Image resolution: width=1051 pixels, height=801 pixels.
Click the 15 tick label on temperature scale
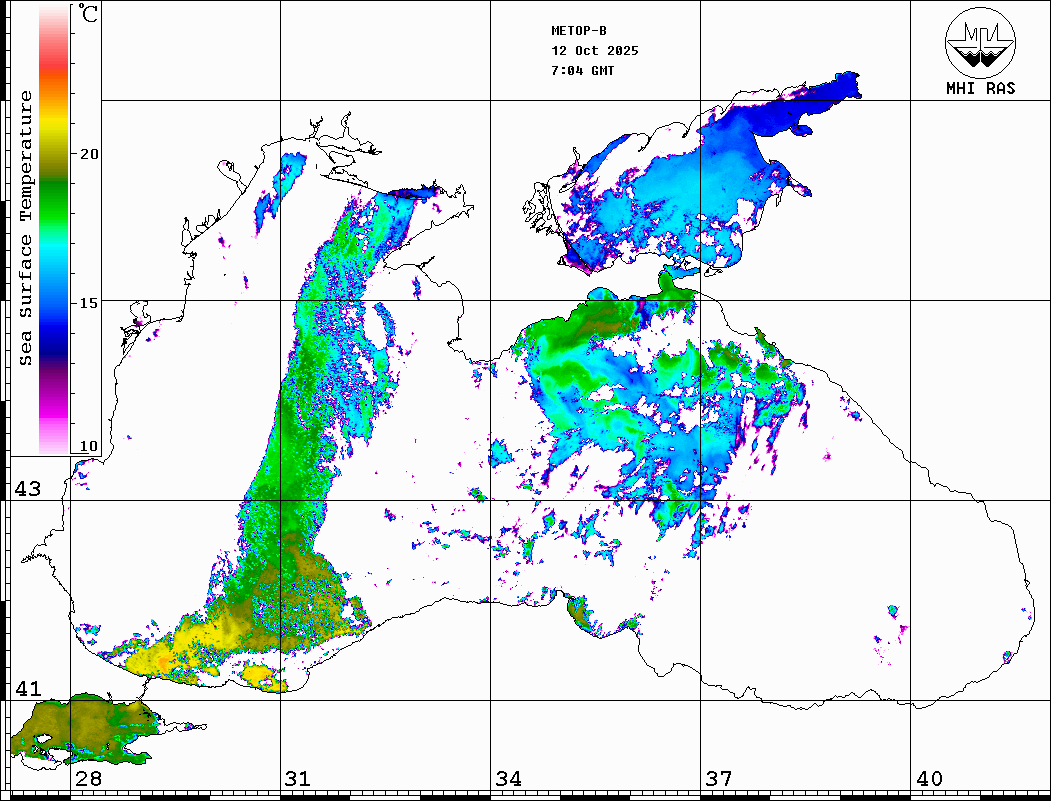89,302
